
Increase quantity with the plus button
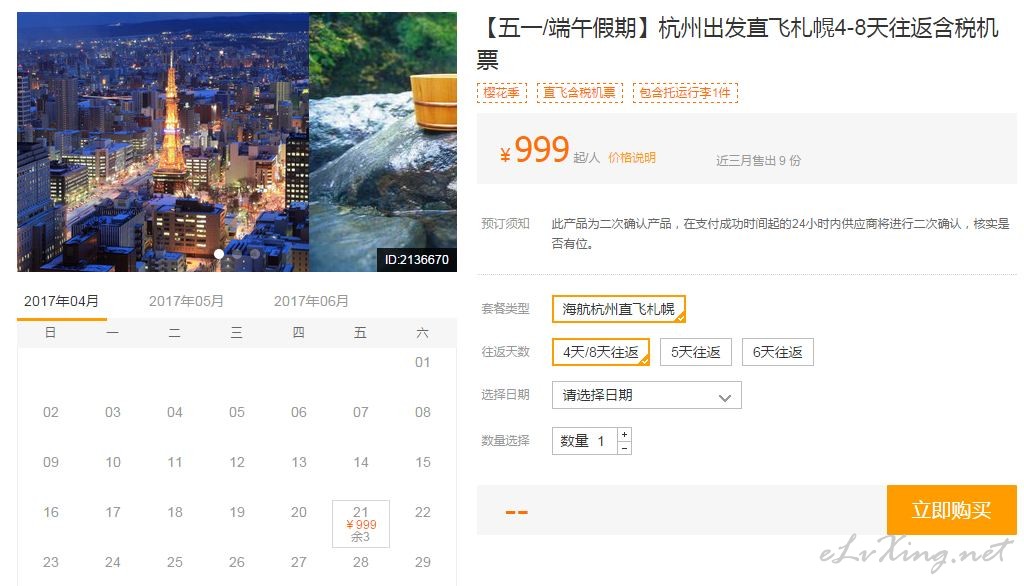[x=624, y=434]
